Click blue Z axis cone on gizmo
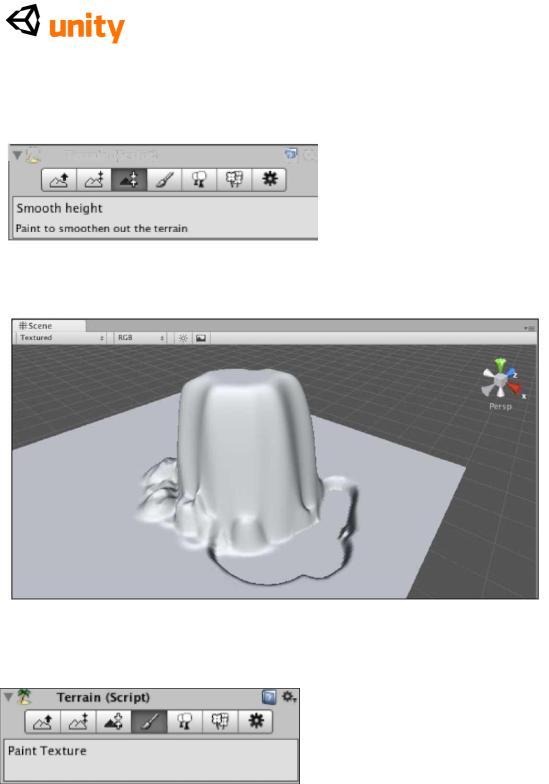 pos(512,374)
